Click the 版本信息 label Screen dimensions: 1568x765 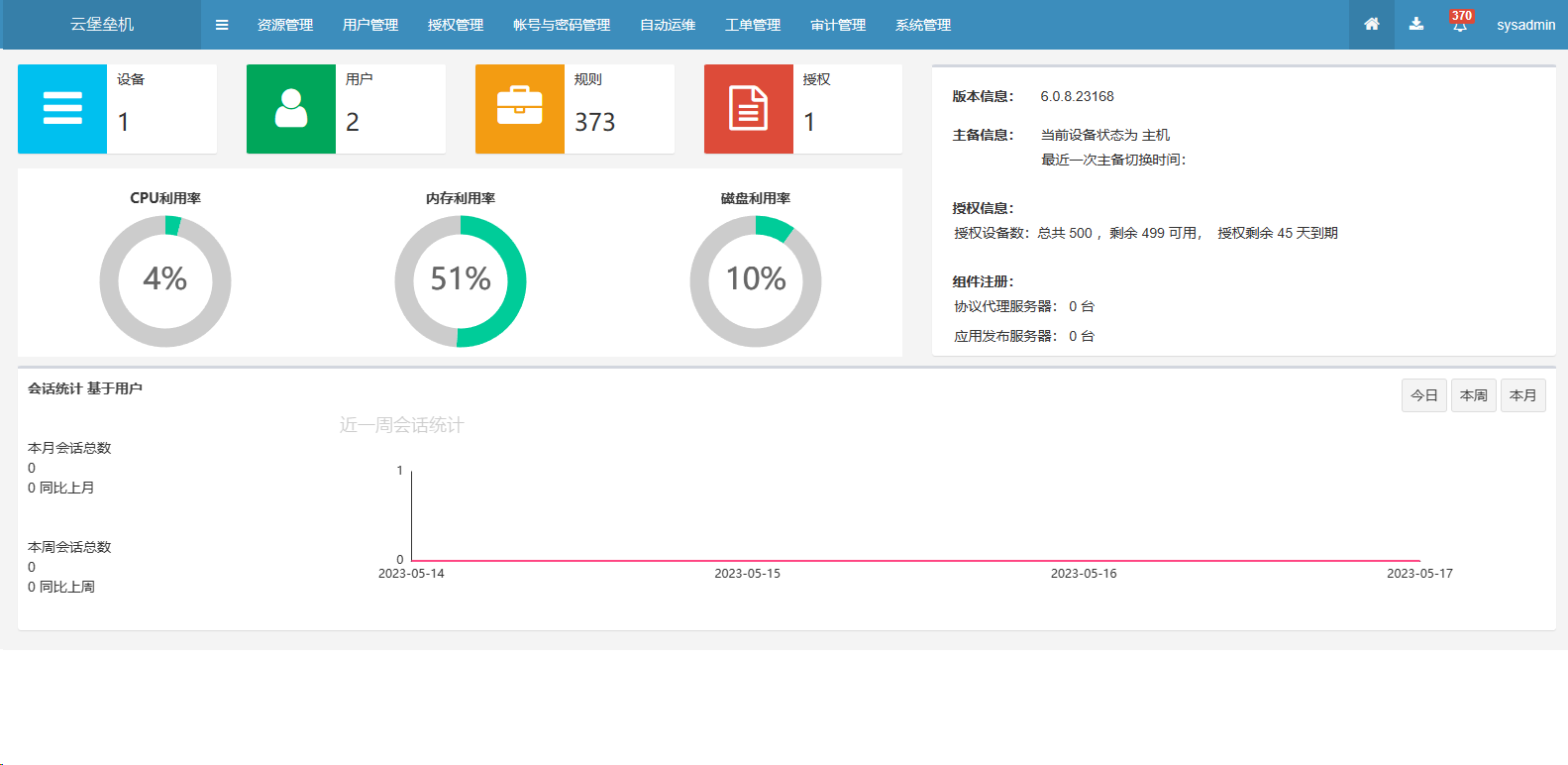(x=983, y=96)
